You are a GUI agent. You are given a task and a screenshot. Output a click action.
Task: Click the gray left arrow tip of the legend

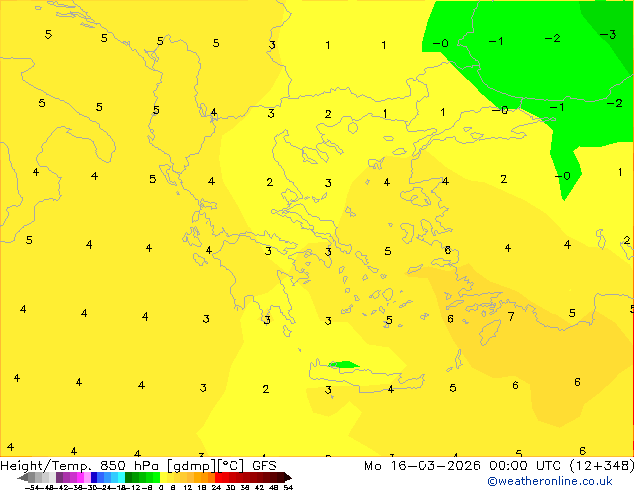point(23,477)
